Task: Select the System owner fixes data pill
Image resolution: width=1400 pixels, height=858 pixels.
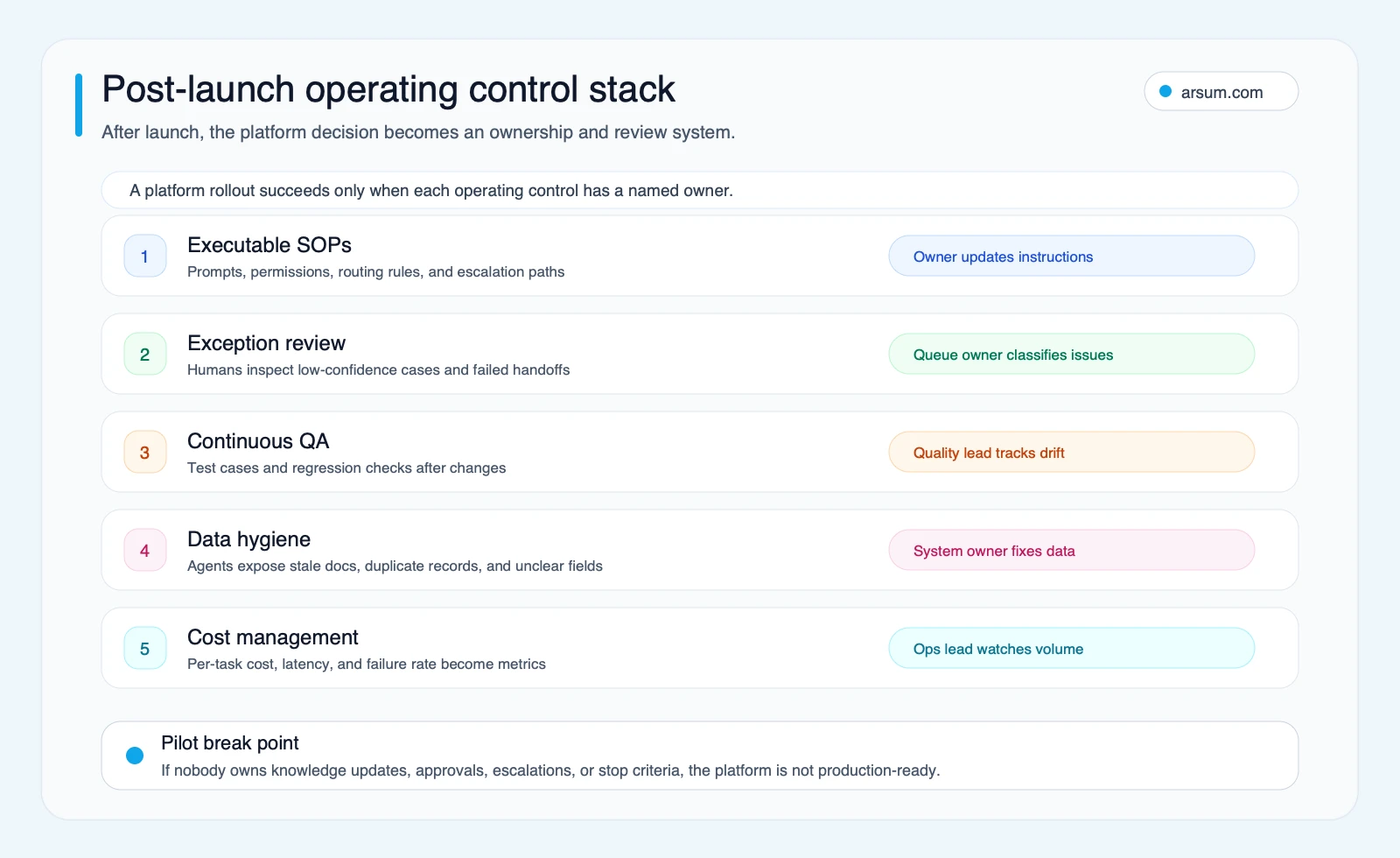Action: pyautogui.click(x=1072, y=550)
